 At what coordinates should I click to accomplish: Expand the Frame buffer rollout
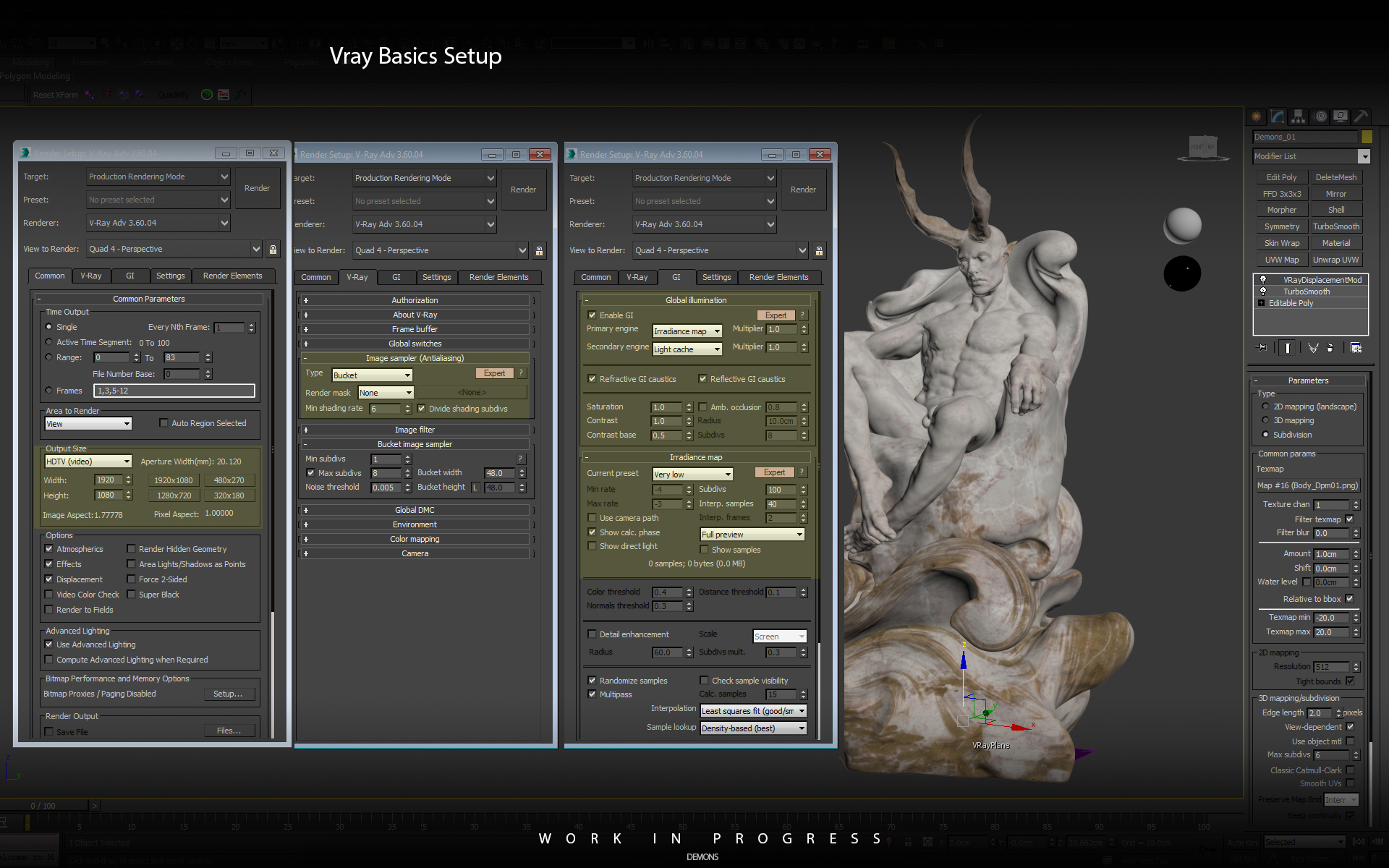[x=415, y=329]
